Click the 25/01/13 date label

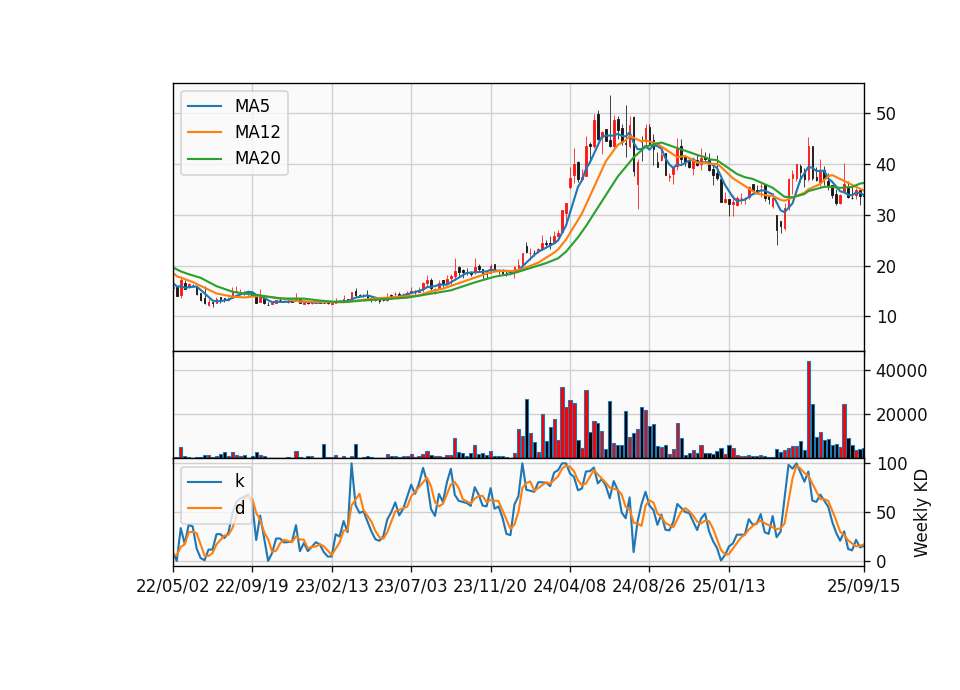click(x=729, y=586)
